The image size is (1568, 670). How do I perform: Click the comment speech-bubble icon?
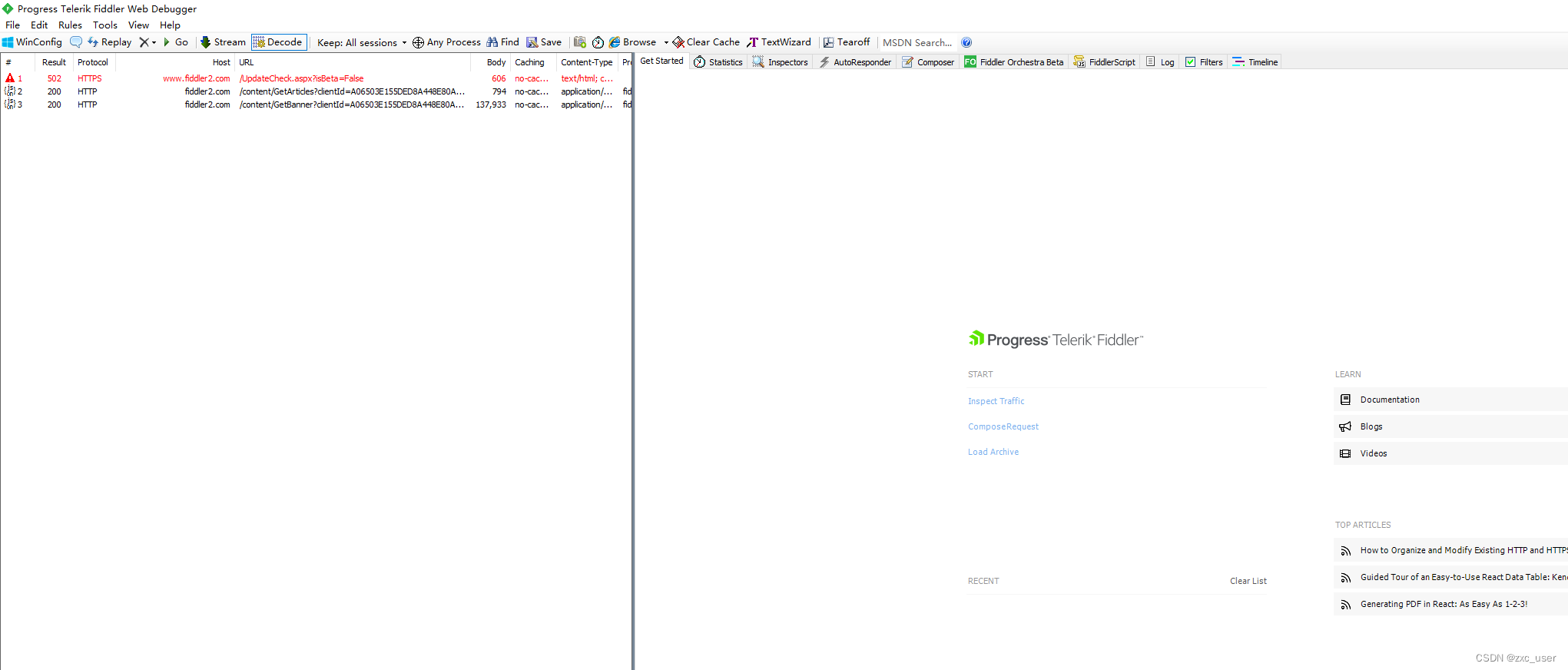pos(76,42)
